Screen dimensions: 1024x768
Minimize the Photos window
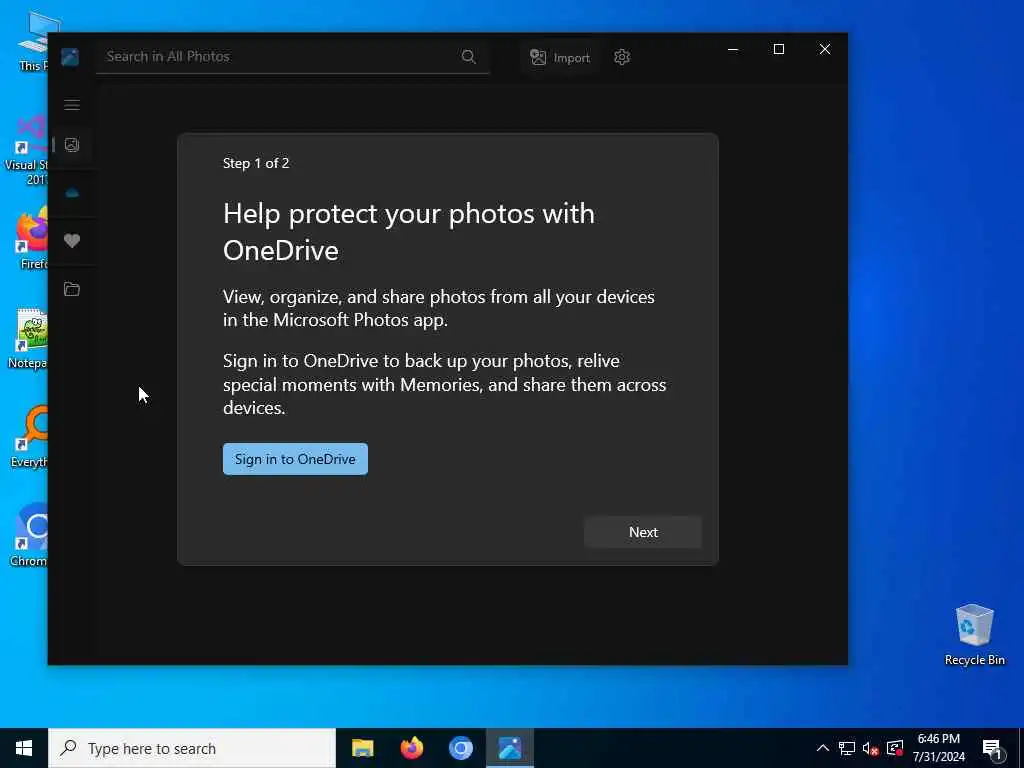733,50
